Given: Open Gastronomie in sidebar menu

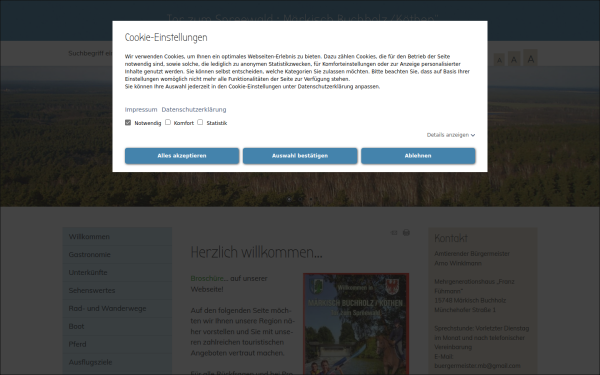Looking at the screenshot, I should [x=117, y=254].
